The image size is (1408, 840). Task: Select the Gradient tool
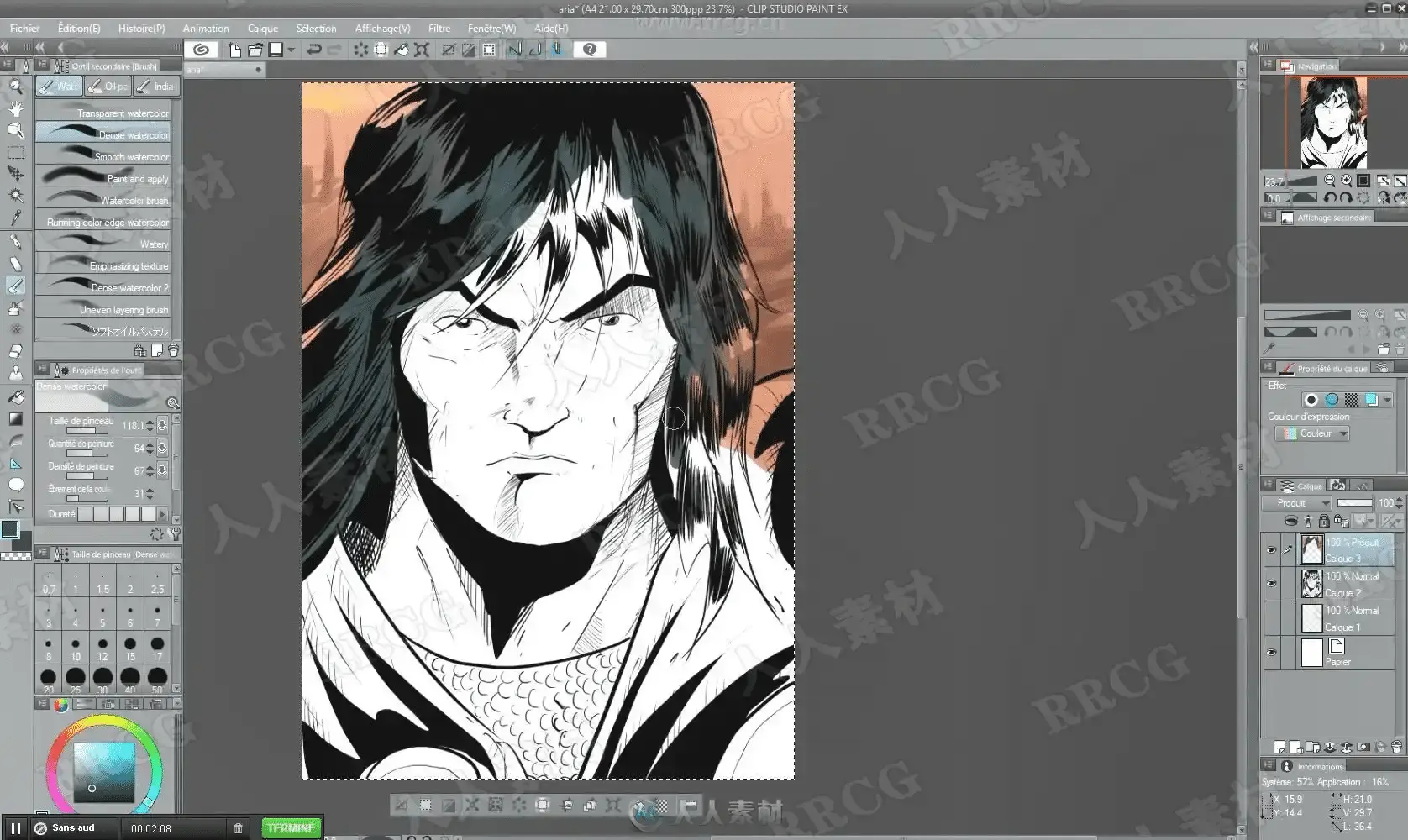[15, 418]
